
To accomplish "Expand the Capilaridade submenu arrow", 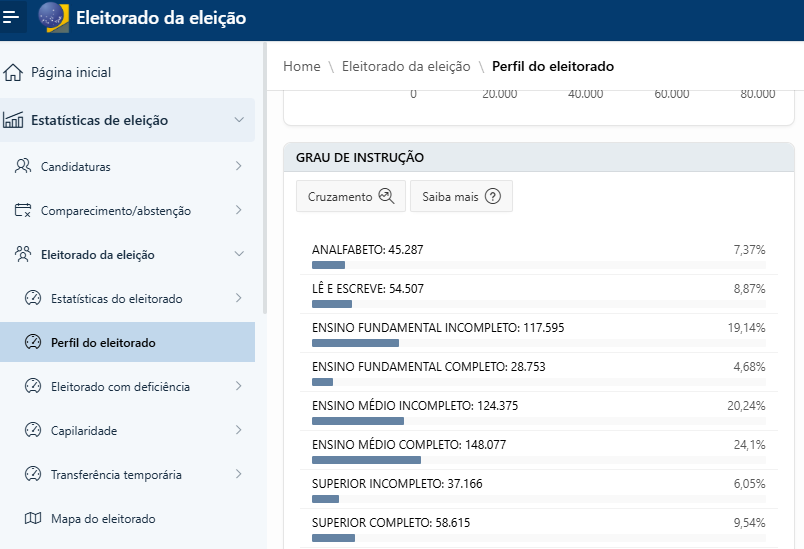I will [238, 430].
